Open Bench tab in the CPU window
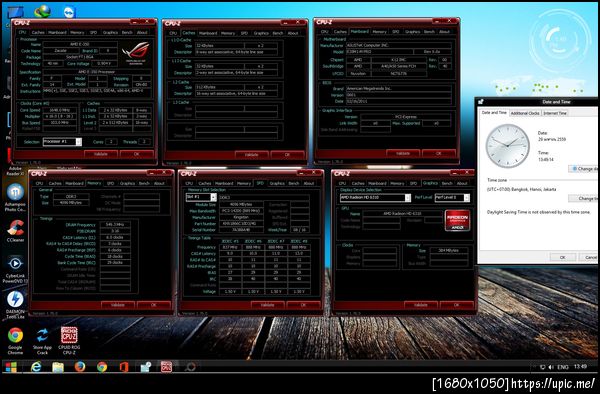The width and height of the screenshot is (600, 394). (127, 33)
